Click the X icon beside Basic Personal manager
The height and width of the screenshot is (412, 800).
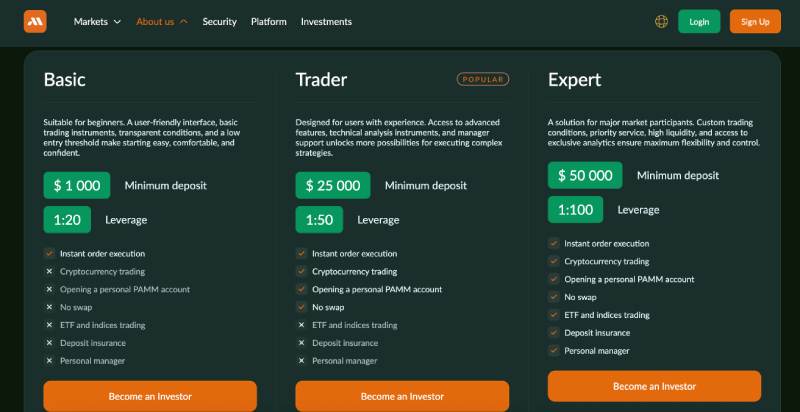(x=49, y=361)
